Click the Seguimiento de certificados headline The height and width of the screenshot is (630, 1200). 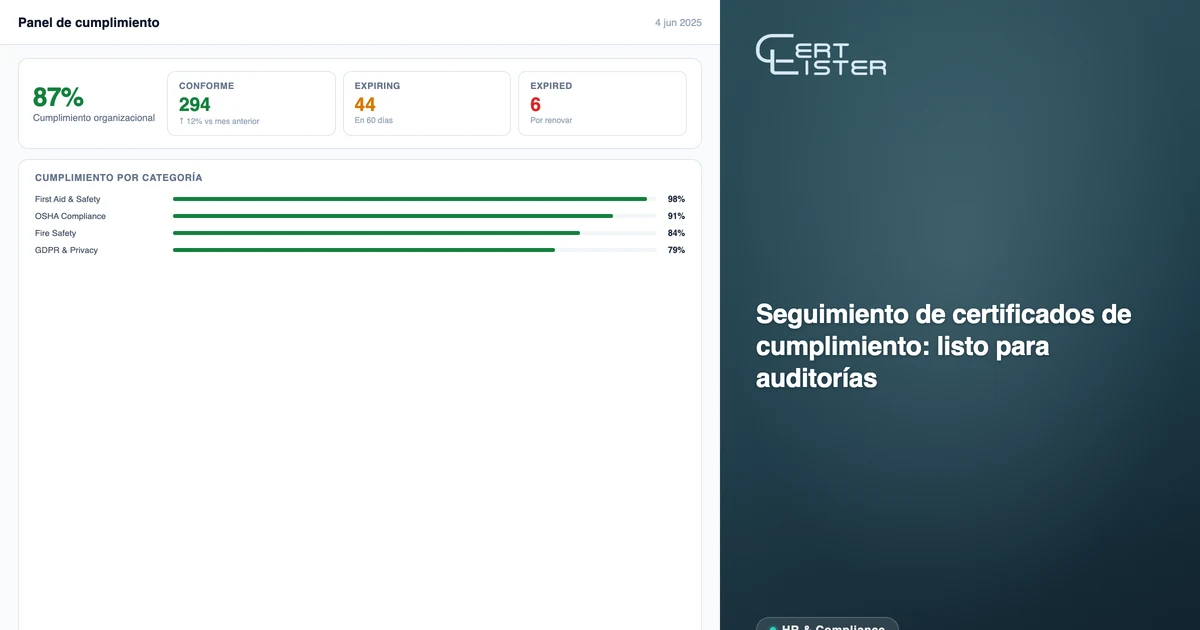pyautogui.click(x=944, y=346)
